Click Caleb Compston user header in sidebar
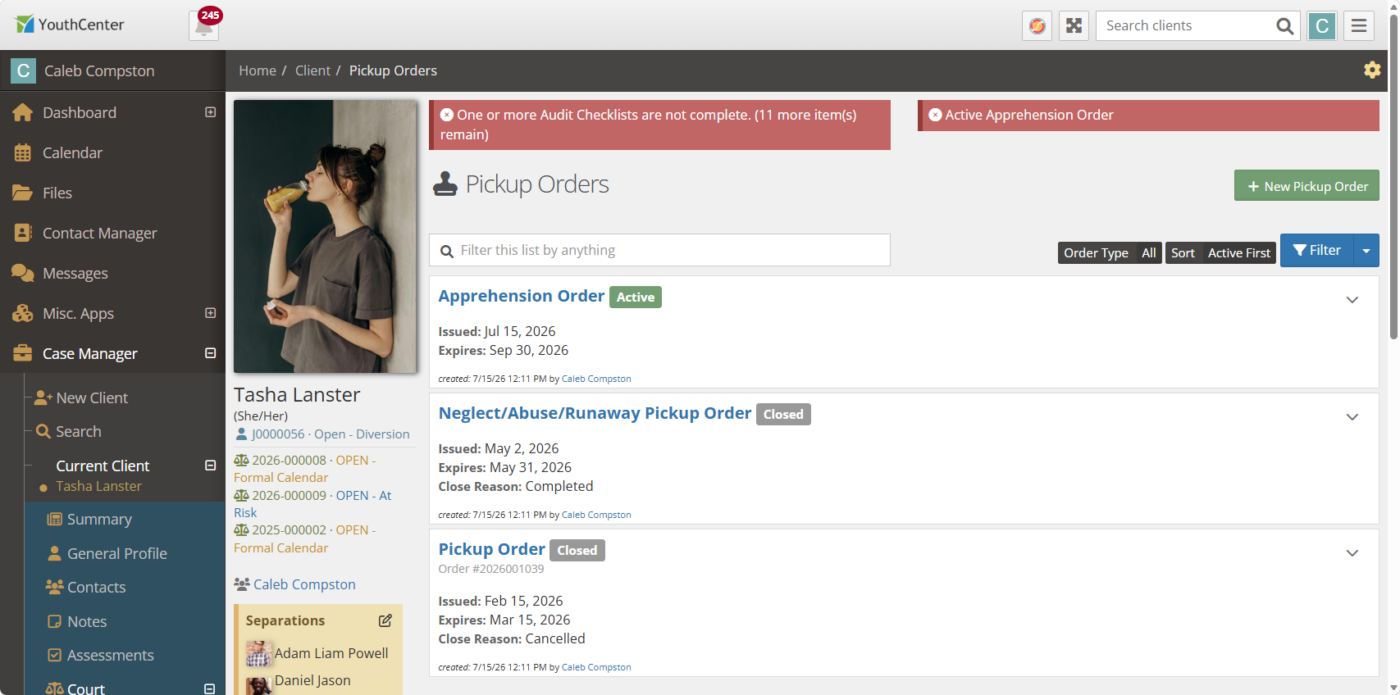This screenshot has width=1400, height=695. 112,71
